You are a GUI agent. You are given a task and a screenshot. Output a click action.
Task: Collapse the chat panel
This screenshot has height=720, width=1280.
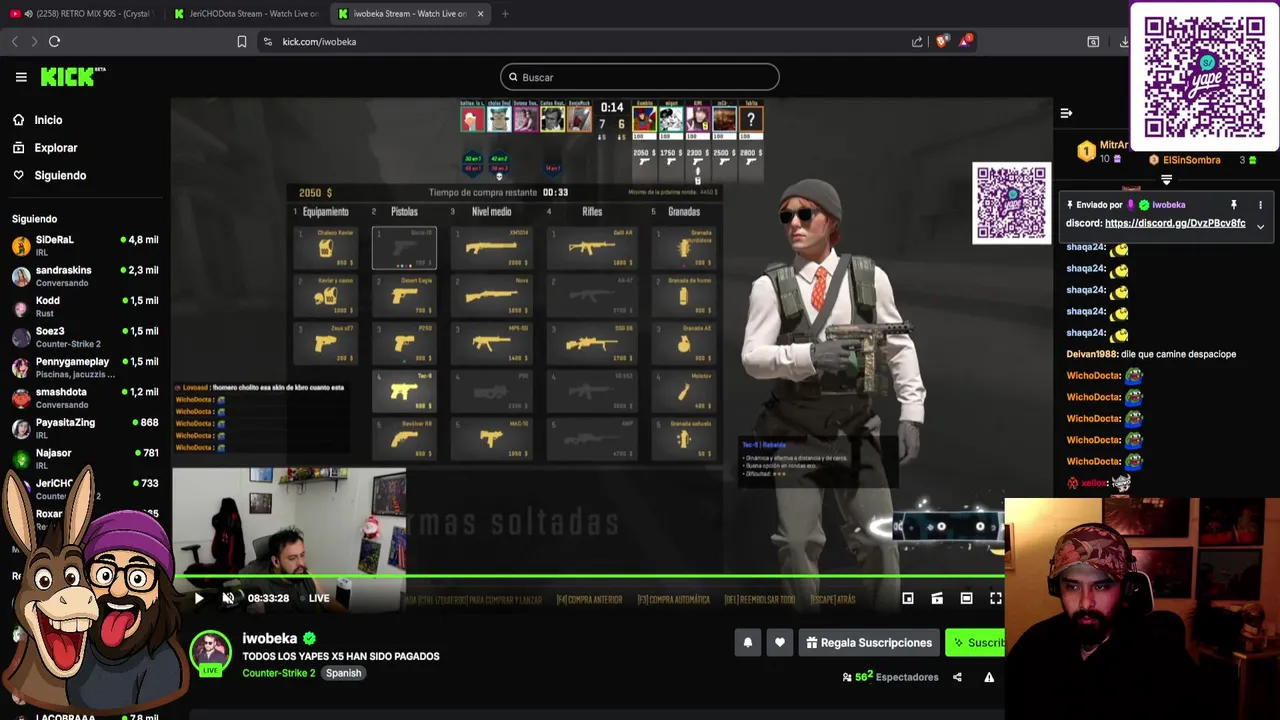pyautogui.click(x=1066, y=113)
